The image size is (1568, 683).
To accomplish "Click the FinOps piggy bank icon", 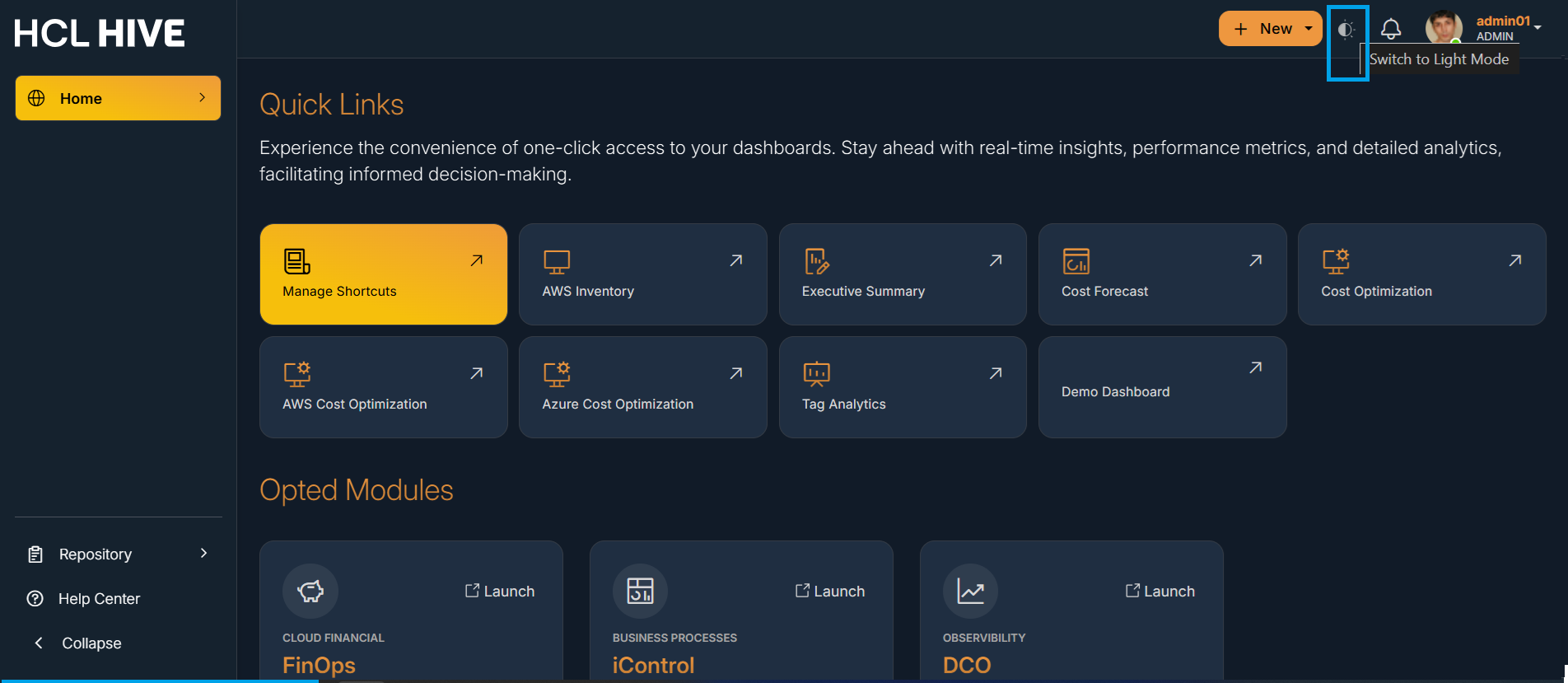I will (310, 591).
